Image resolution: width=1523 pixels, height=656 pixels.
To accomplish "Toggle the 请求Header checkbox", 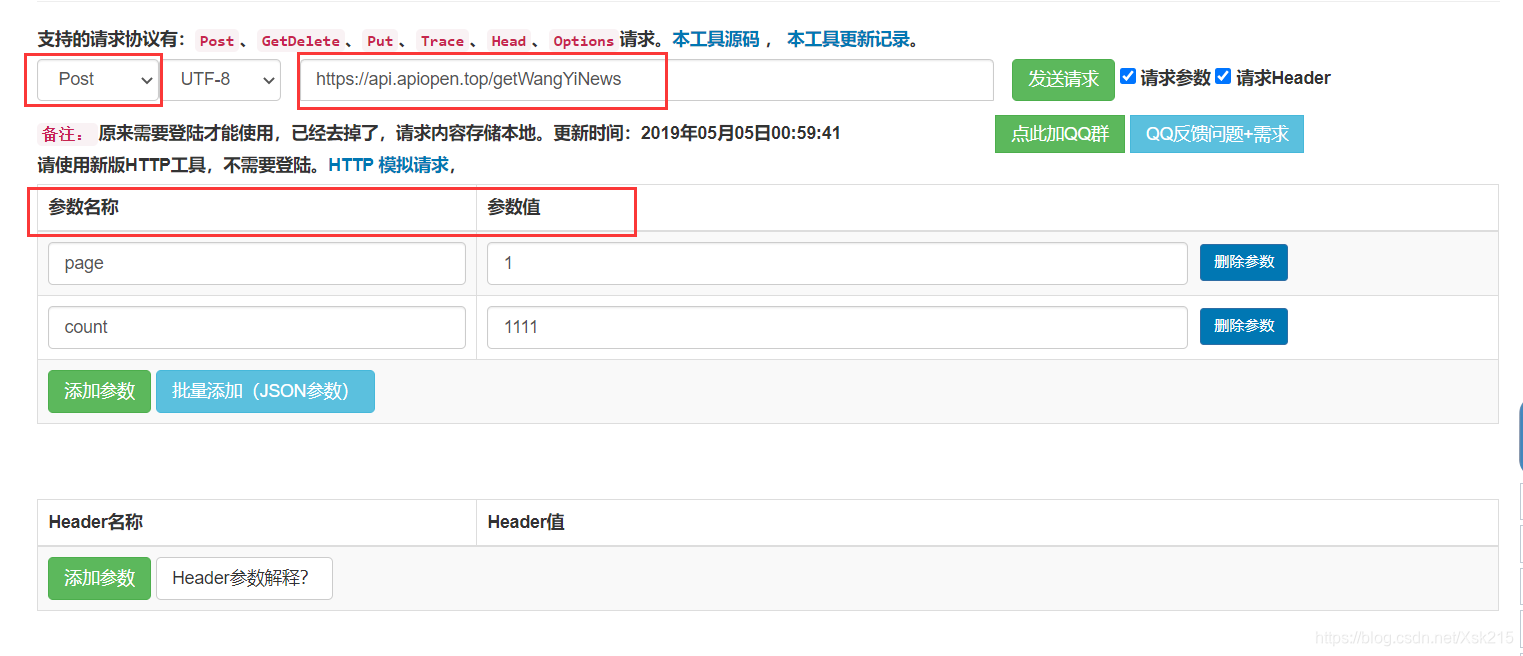I will click(1223, 77).
